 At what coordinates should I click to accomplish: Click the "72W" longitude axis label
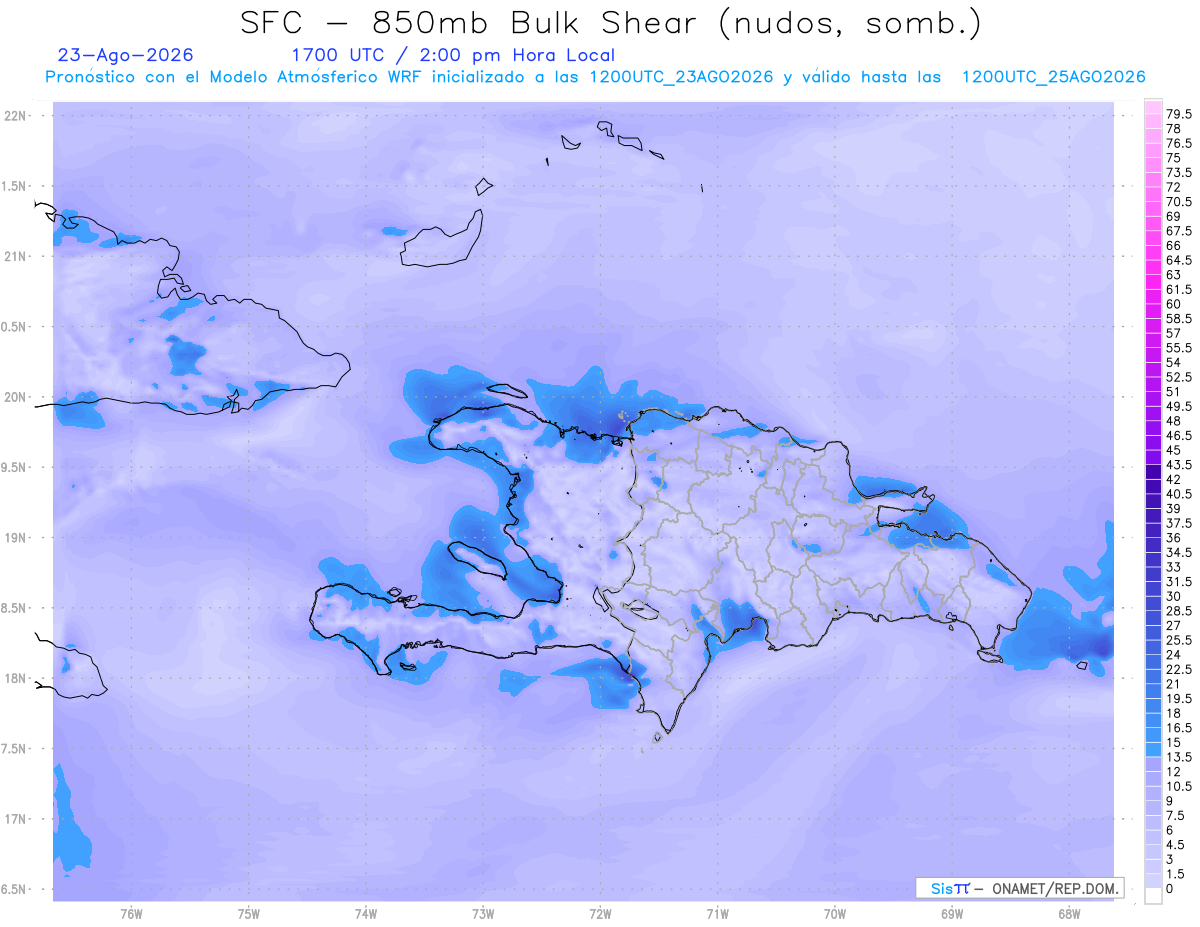click(601, 914)
